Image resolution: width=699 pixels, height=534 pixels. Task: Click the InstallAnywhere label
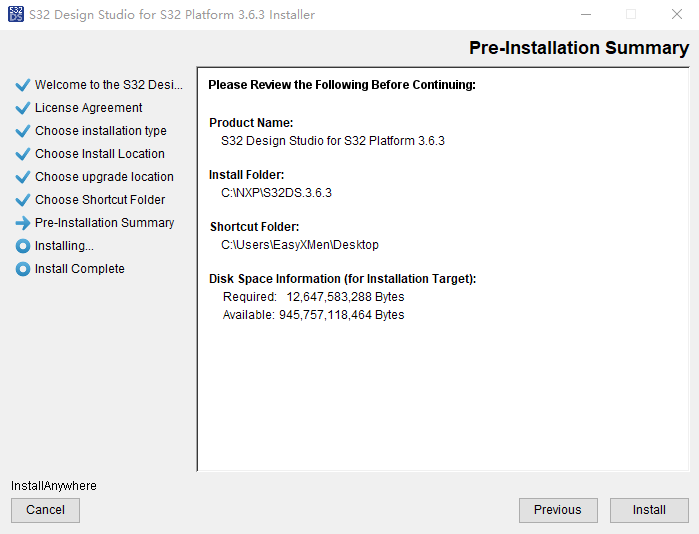point(54,486)
